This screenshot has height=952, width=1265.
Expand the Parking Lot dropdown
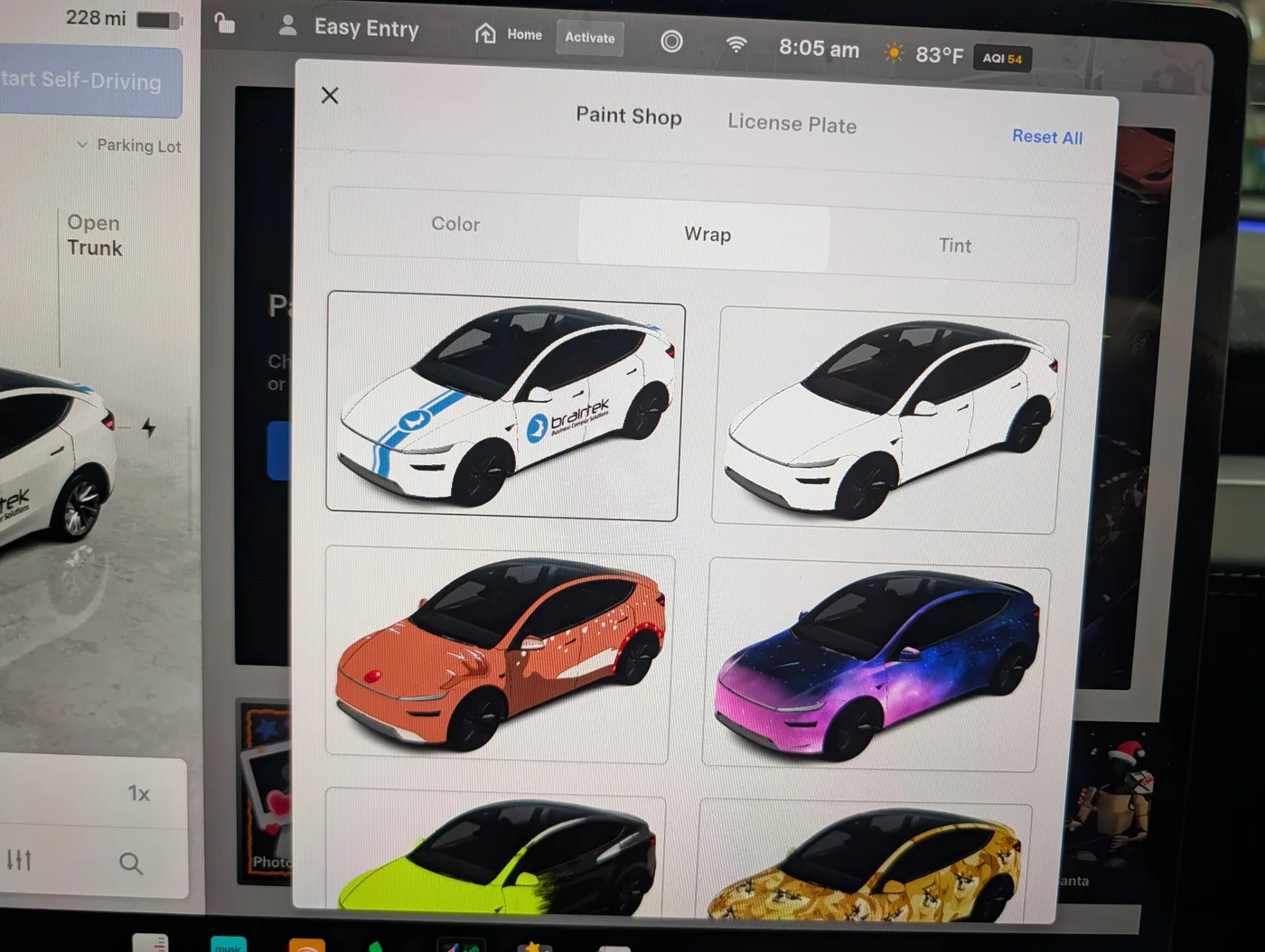tap(129, 145)
